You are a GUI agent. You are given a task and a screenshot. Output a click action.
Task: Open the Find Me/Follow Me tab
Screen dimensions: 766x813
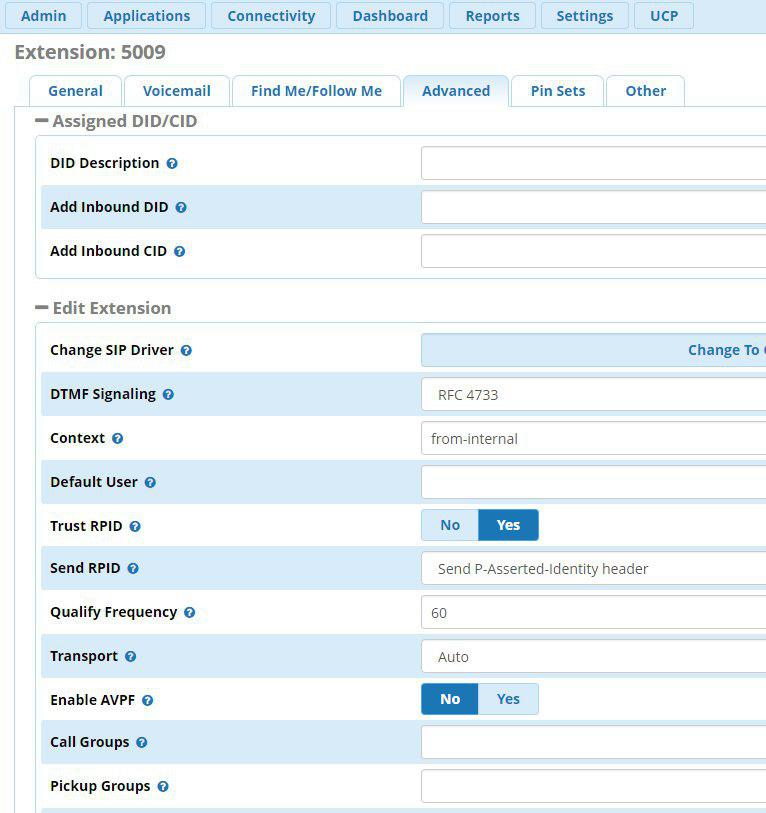tap(316, 91)
